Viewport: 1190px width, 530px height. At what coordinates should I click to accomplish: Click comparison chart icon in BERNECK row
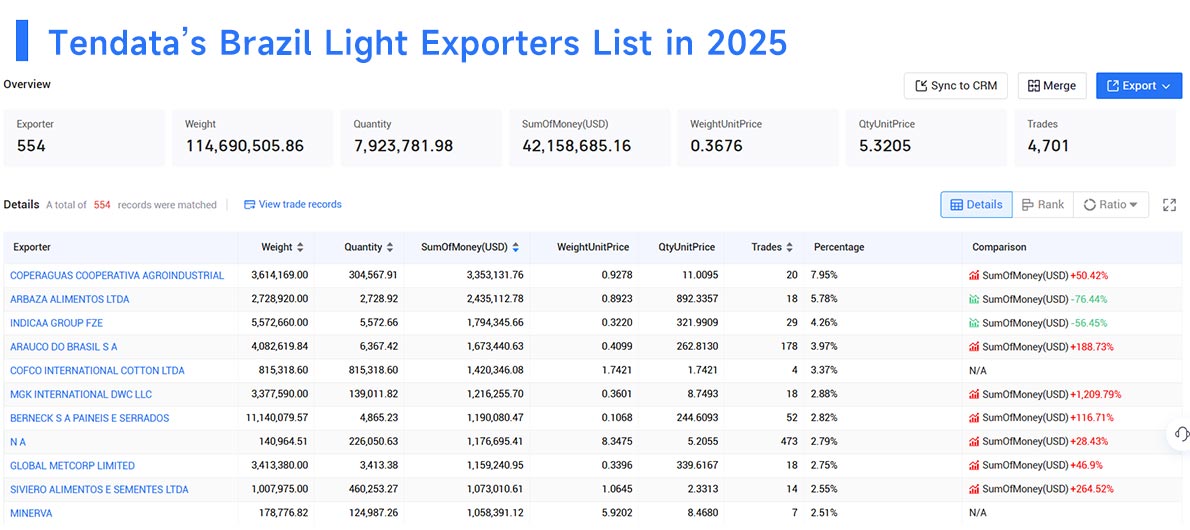(974, 418)
